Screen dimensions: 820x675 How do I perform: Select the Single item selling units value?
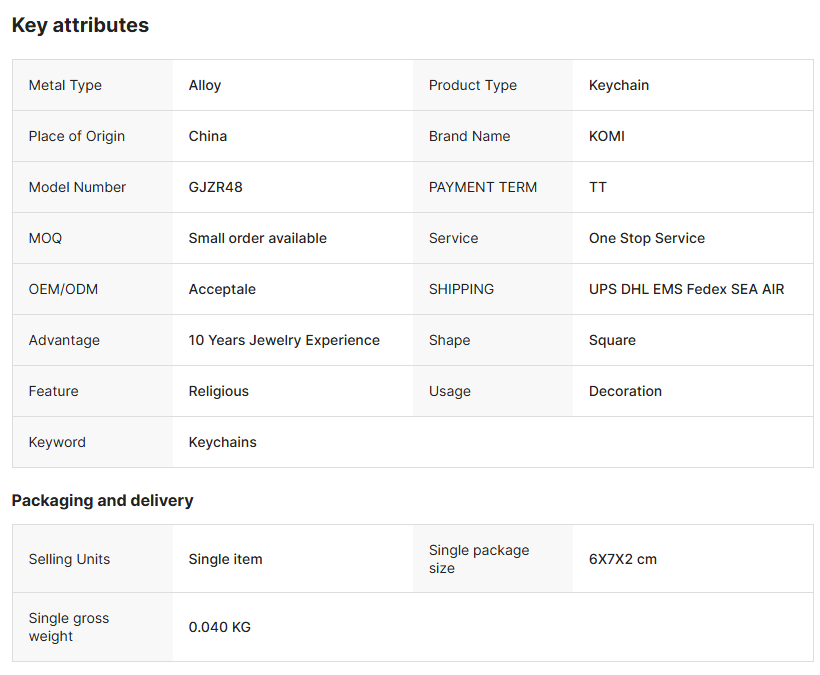(226, 559)
